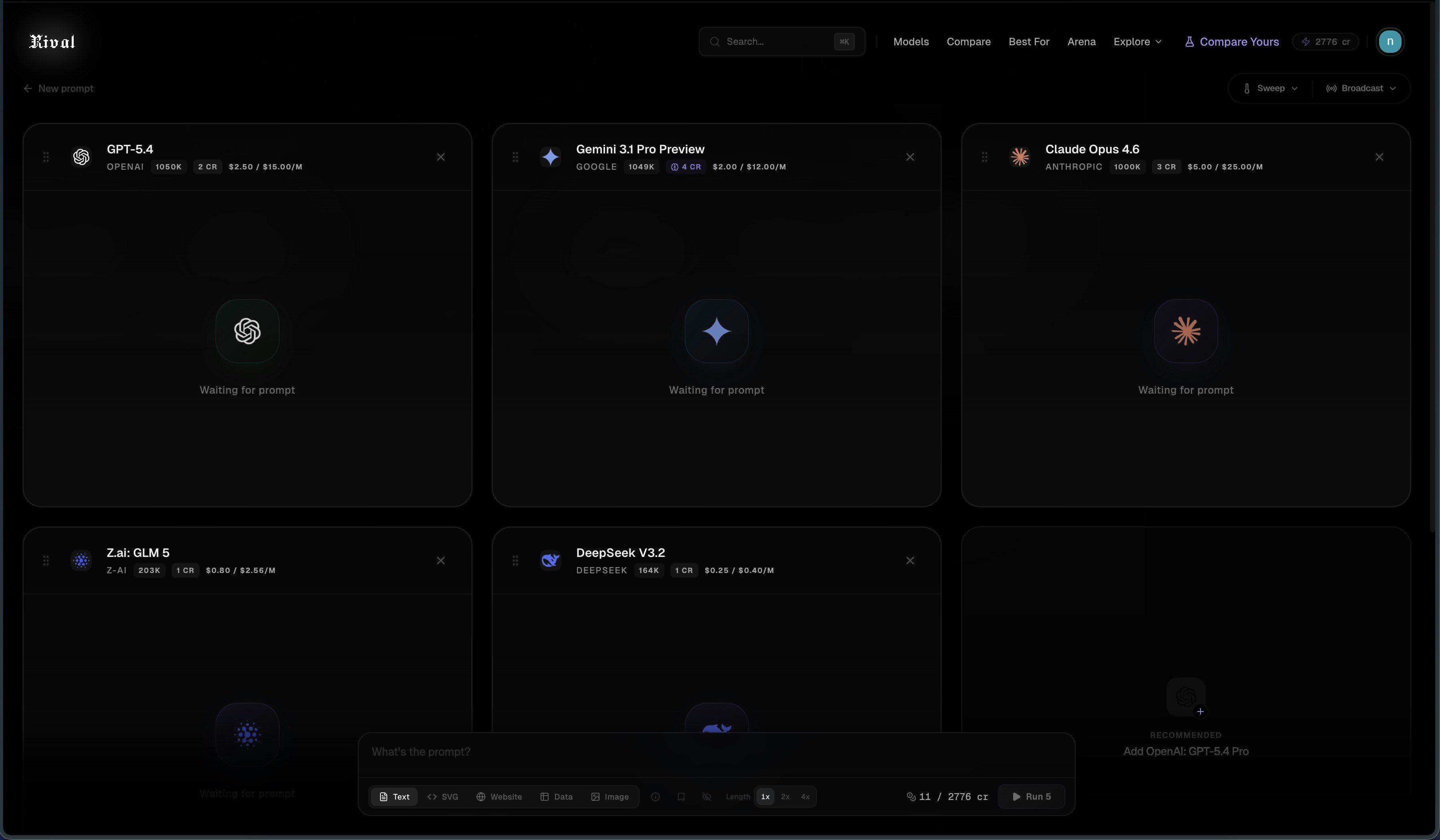The width and height of the screenshot is (1440, 840).
Task: Click the Rival logo
Action: [52, 42]
